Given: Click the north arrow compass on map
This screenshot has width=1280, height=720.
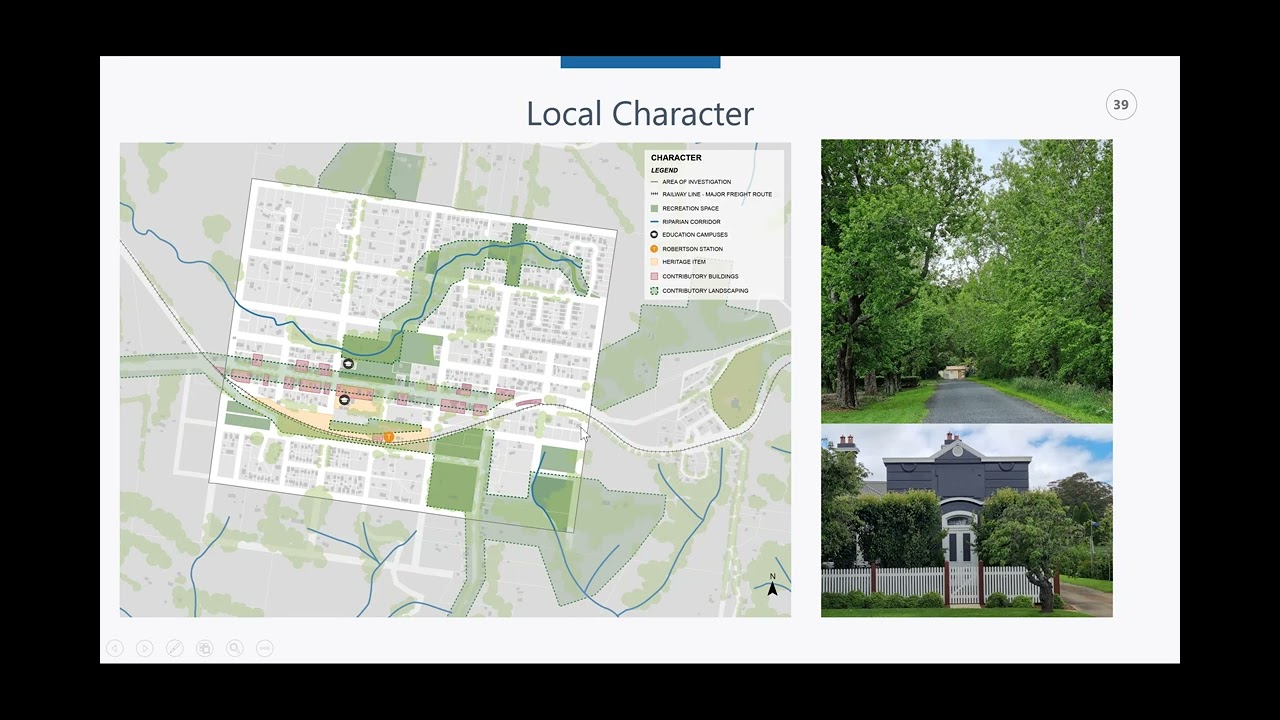Looking at the screenshot, I should pyautogui.click(x=772, y=587).
